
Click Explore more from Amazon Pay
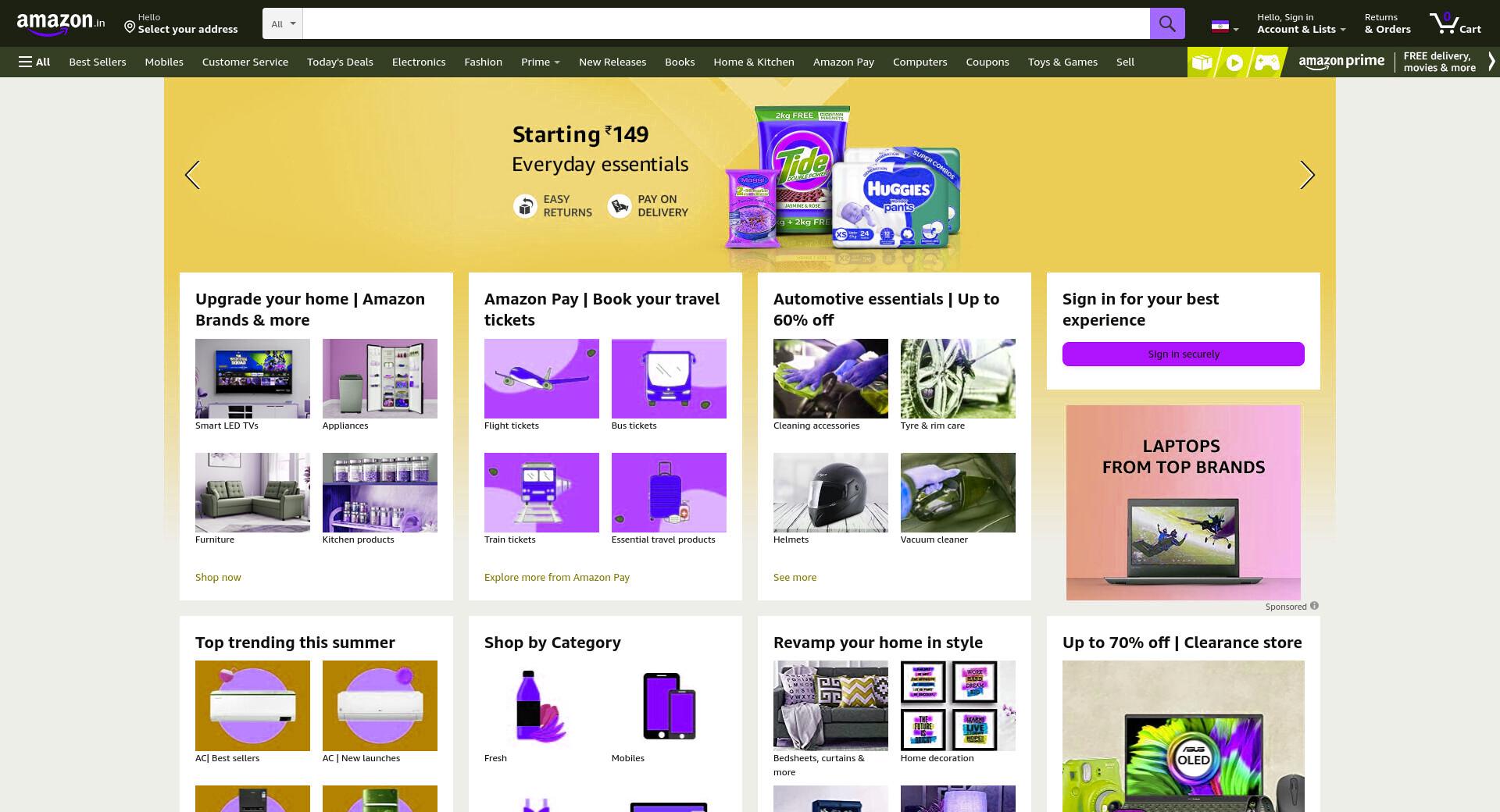pos(557,577)
